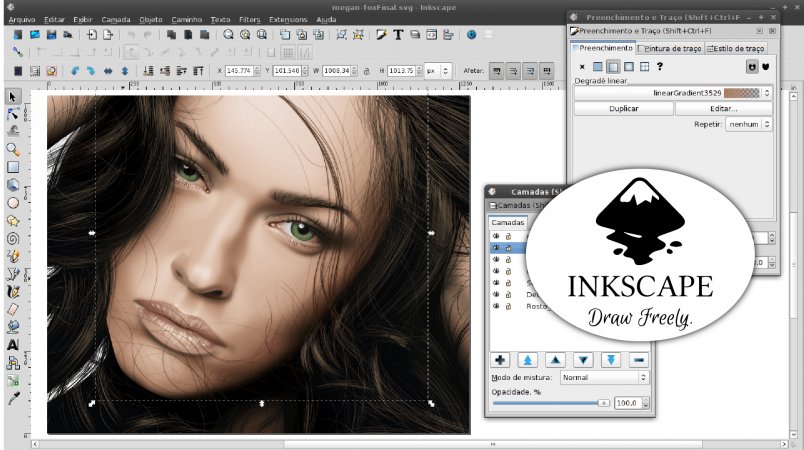Select the Eraser tool
This screenshot has width=804, height=450.
pos(13,309)
